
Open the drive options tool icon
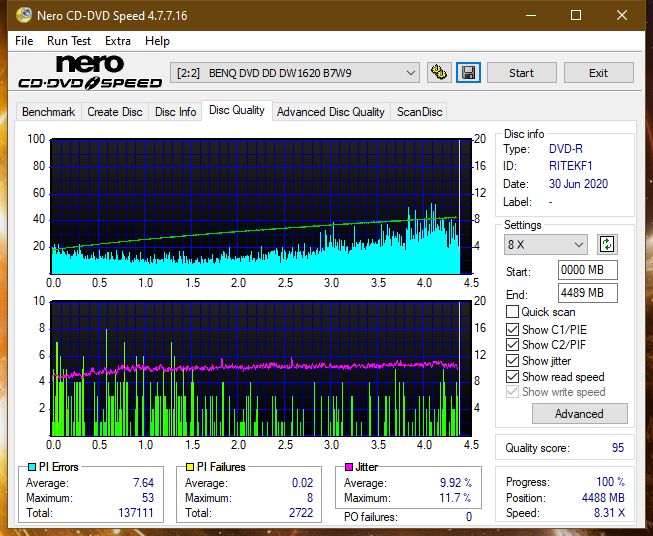(x=439, y=73)
